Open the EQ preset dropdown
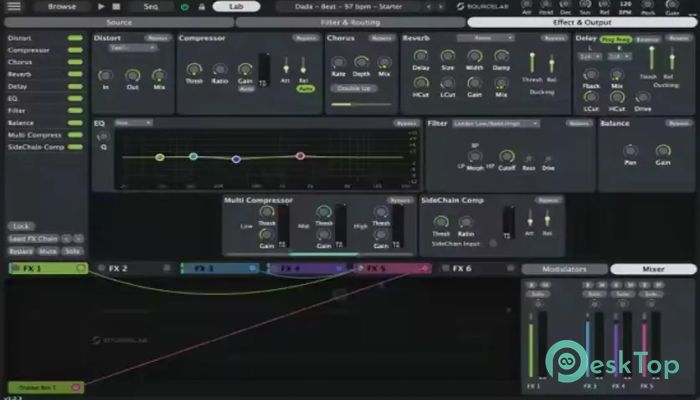 pos(132,123)
